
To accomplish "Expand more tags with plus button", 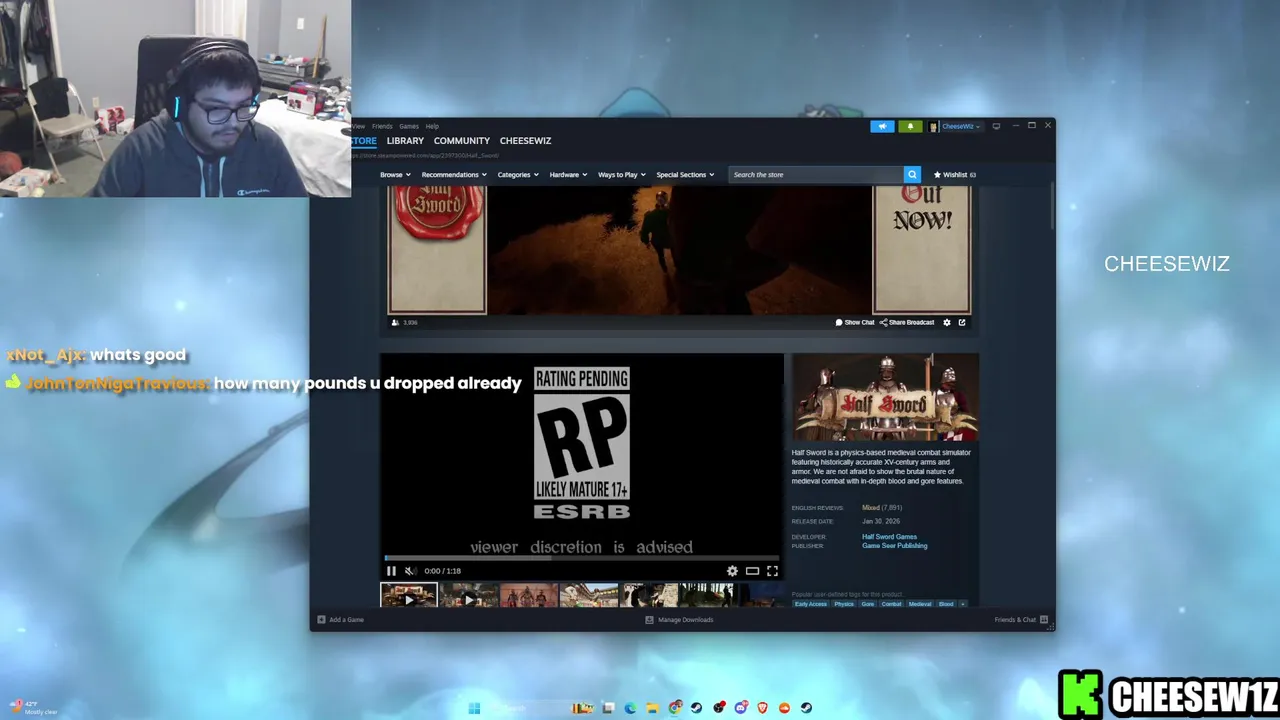I will [x=963, y=604].
